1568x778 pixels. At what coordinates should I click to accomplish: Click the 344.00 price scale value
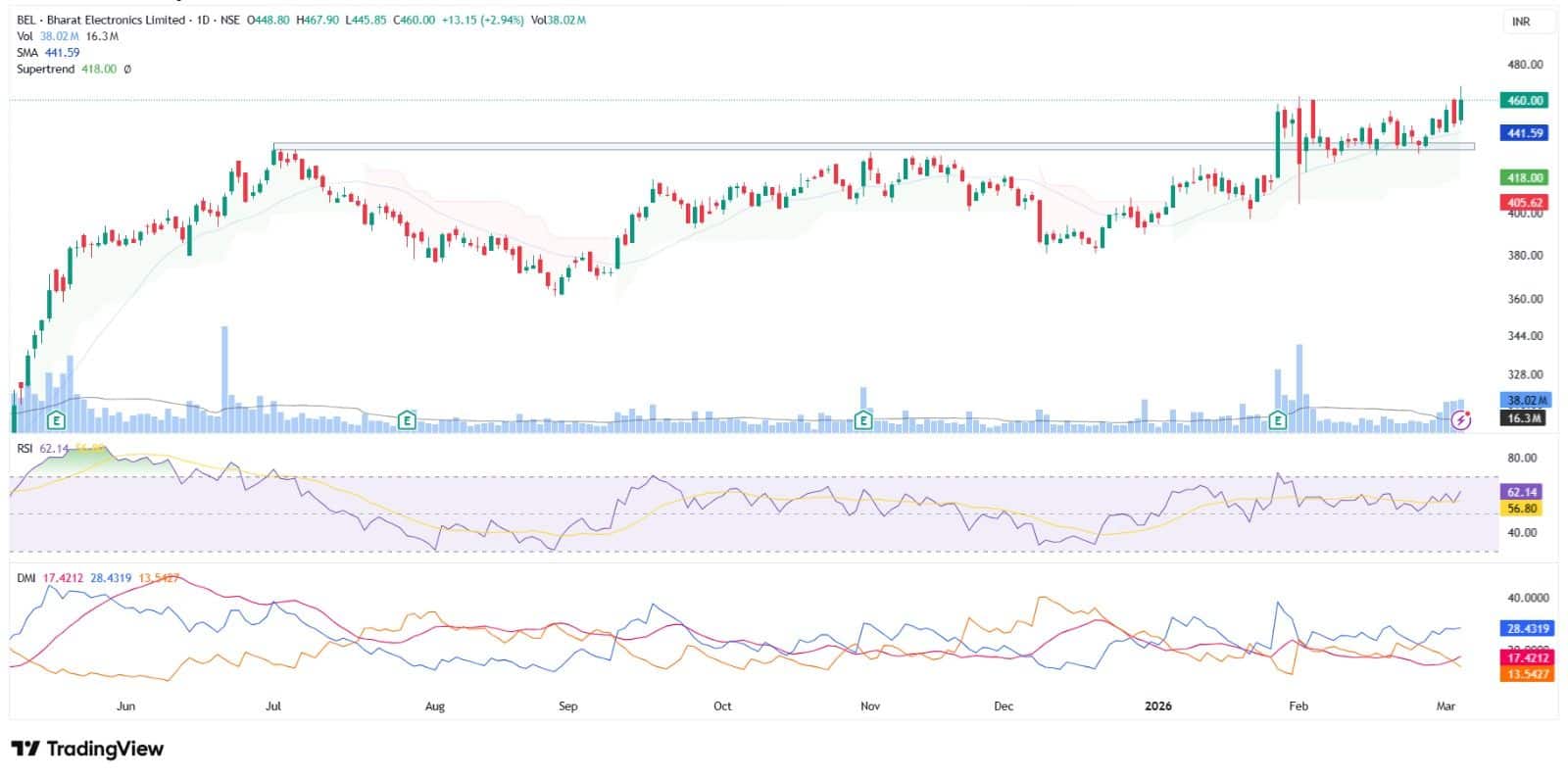[1525, 336]
